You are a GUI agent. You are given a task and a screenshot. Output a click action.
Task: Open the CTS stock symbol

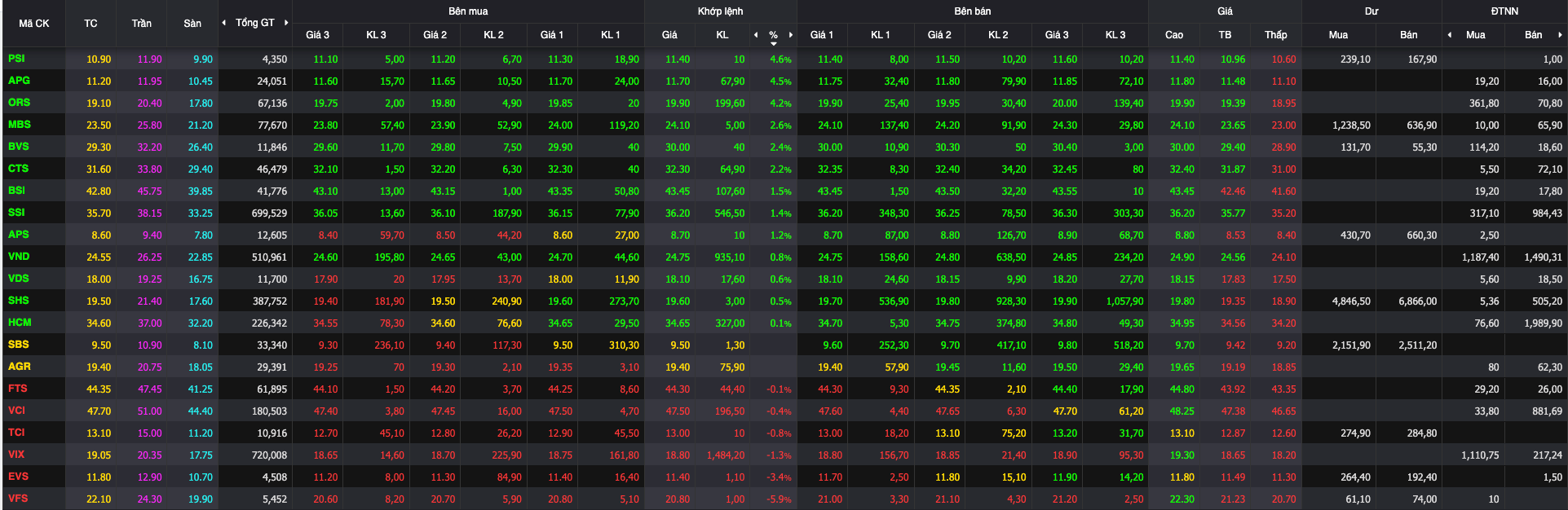tap(18, 169)
